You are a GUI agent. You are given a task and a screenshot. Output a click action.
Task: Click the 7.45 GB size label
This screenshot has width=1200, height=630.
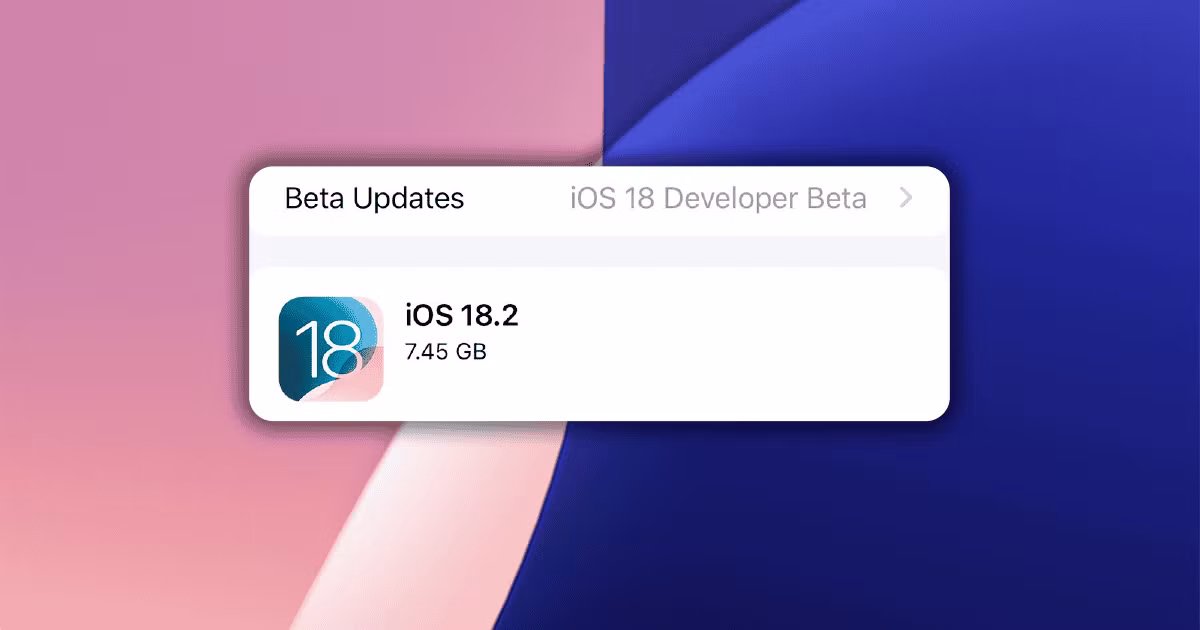[445, 352]
